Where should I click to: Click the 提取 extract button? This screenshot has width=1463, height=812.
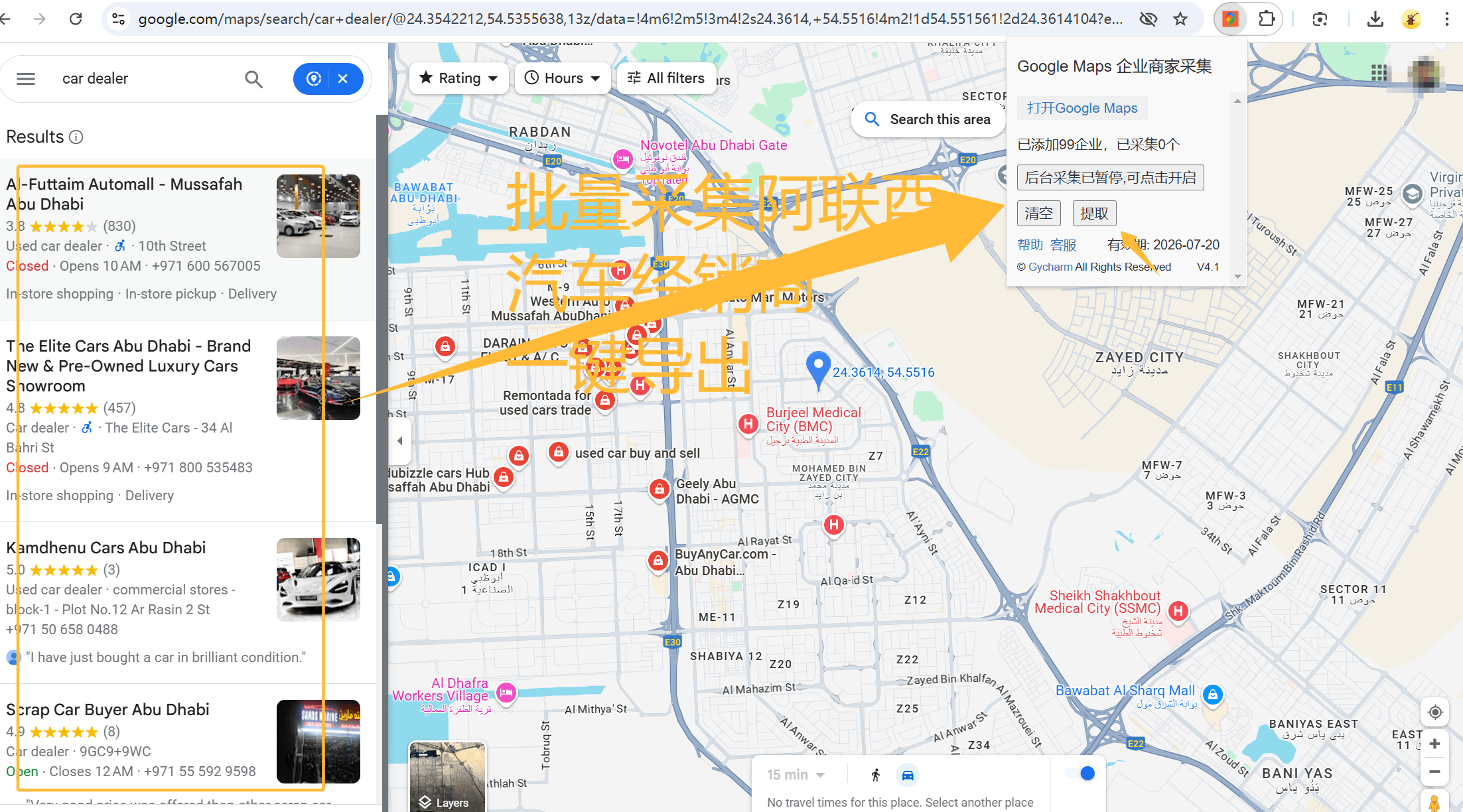(1094, 214)
